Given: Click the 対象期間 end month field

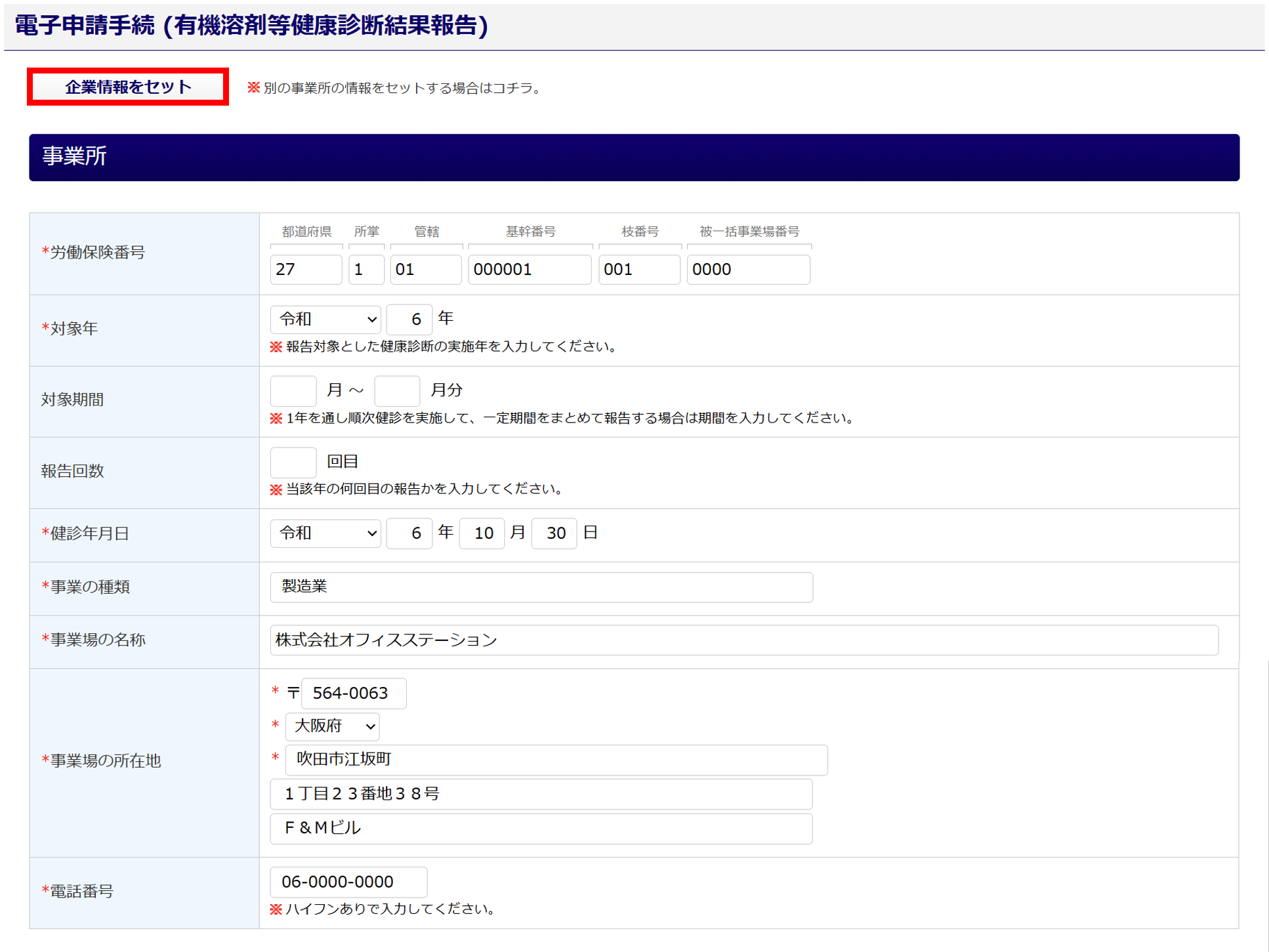Looking at the screenshot, I should click(x=397, y=391).
